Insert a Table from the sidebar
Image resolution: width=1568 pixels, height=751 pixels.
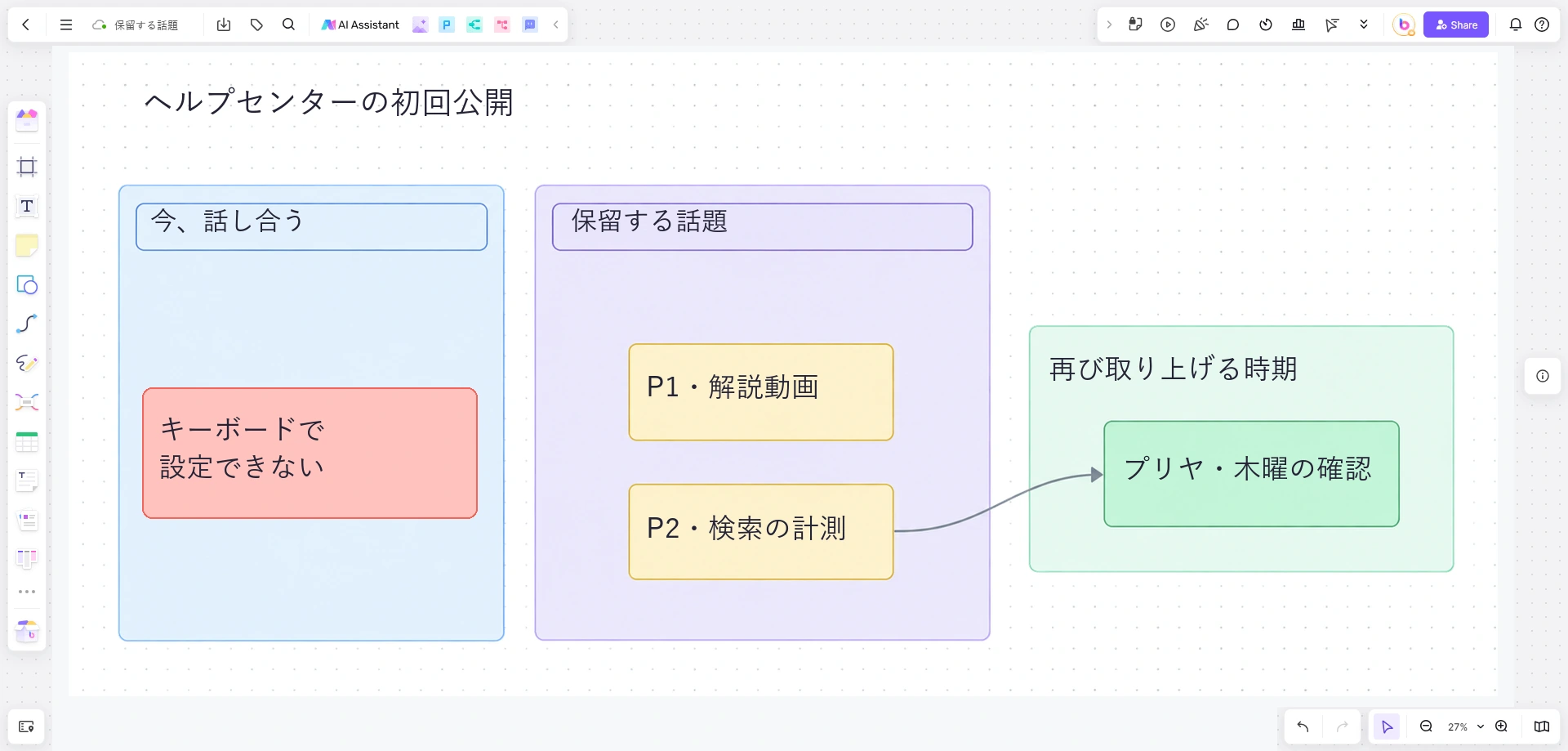[x=27, y=441]
